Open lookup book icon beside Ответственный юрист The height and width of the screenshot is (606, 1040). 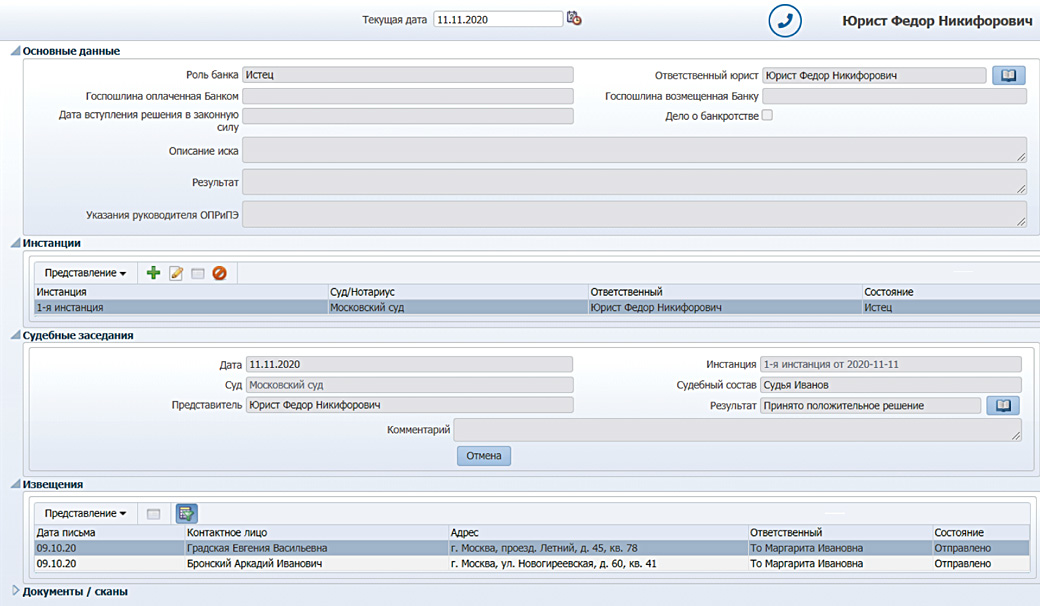point(1008,75)
